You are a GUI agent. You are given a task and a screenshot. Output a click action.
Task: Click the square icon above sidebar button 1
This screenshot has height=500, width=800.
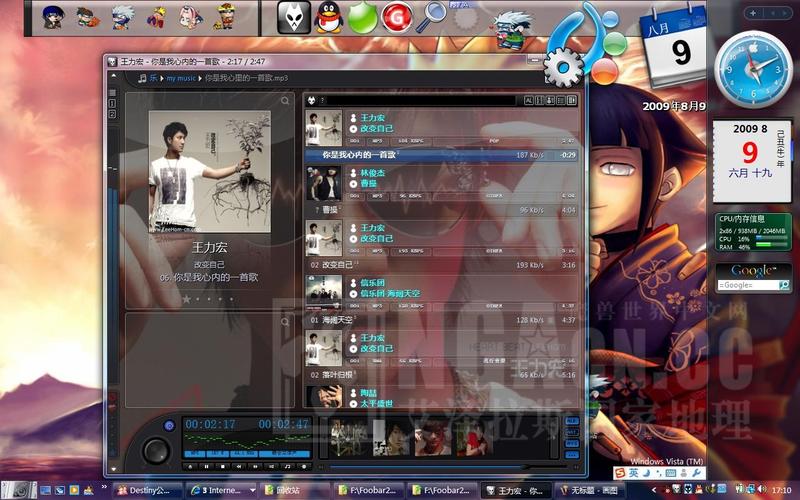click(x=112, y=93)
